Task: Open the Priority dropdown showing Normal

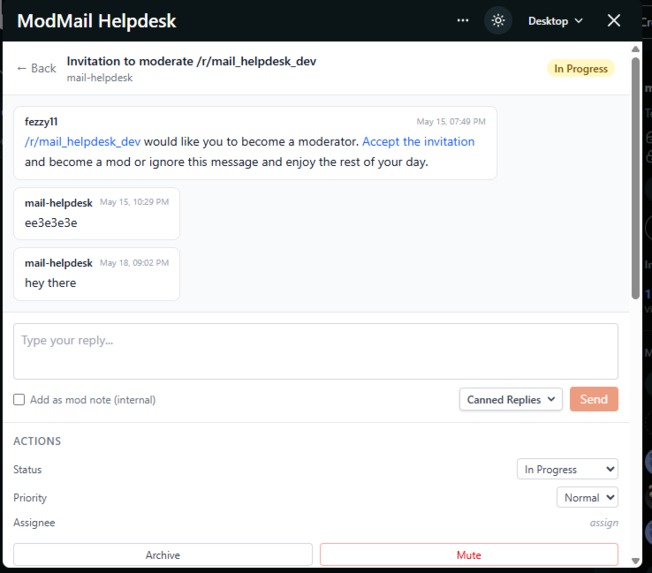Action: click(587, 497)
